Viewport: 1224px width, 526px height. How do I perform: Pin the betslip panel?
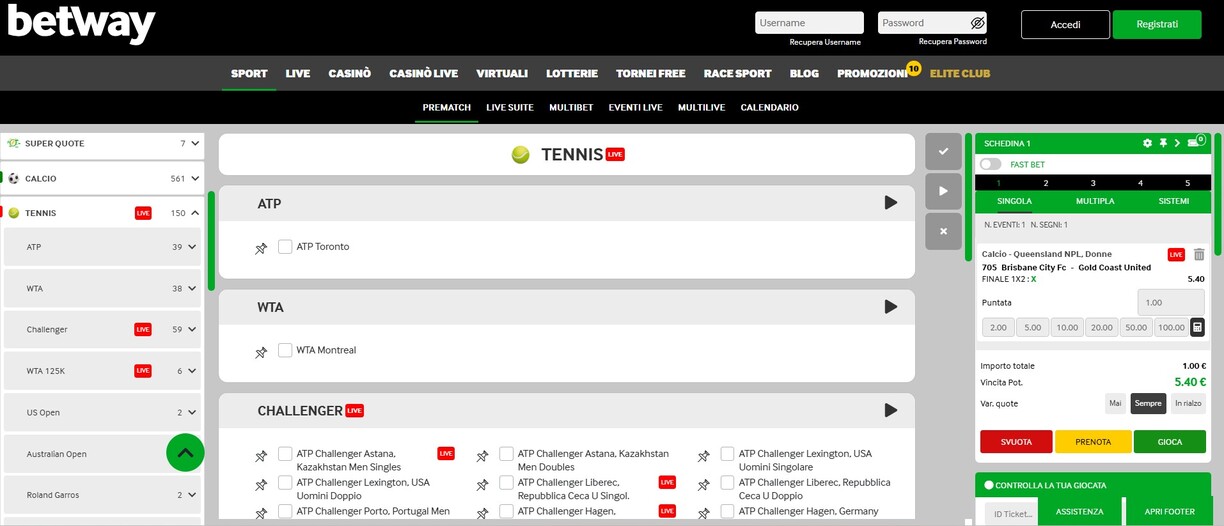coord(1163,143)
